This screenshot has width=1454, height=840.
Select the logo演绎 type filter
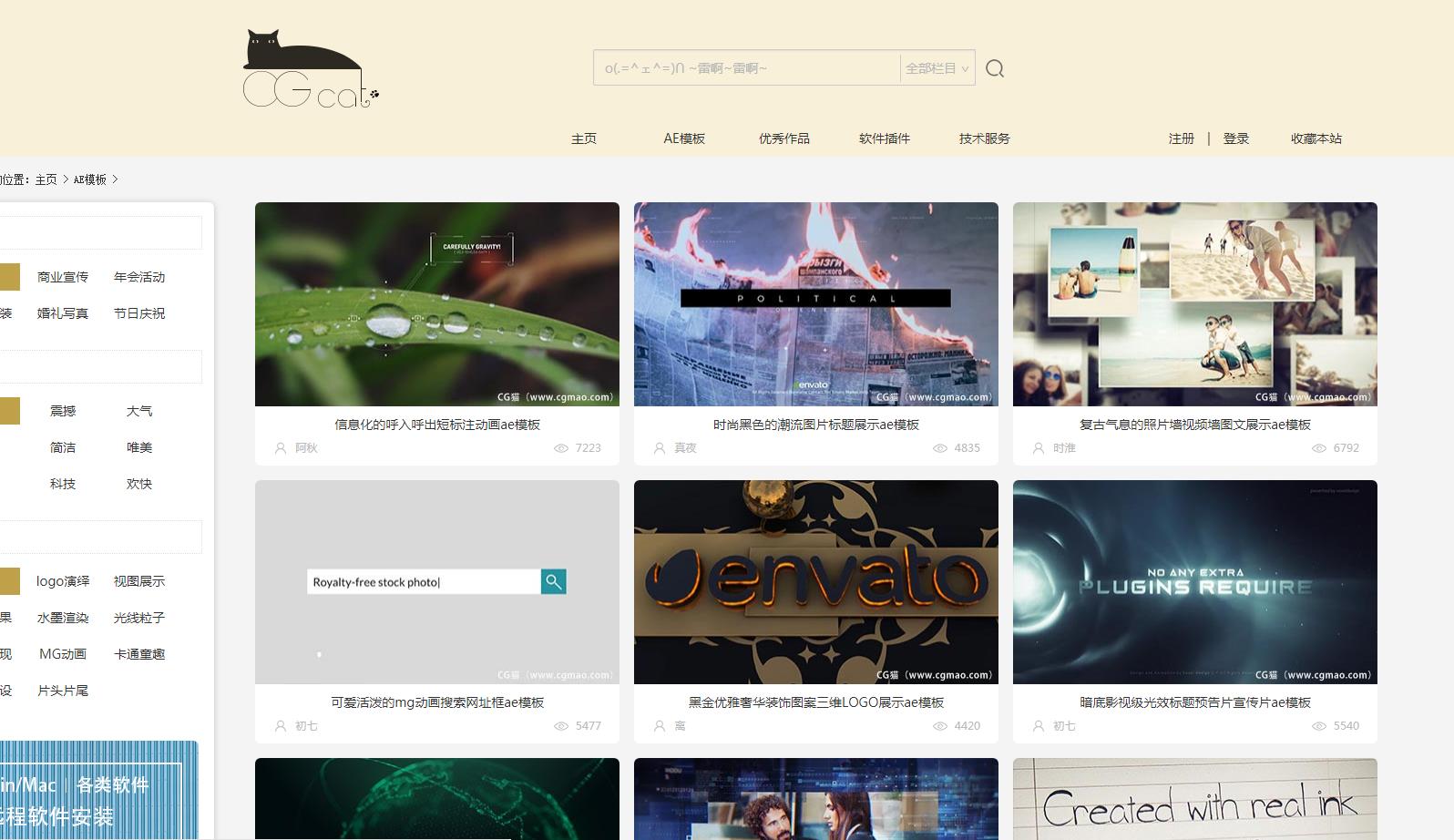pos(63,581)
